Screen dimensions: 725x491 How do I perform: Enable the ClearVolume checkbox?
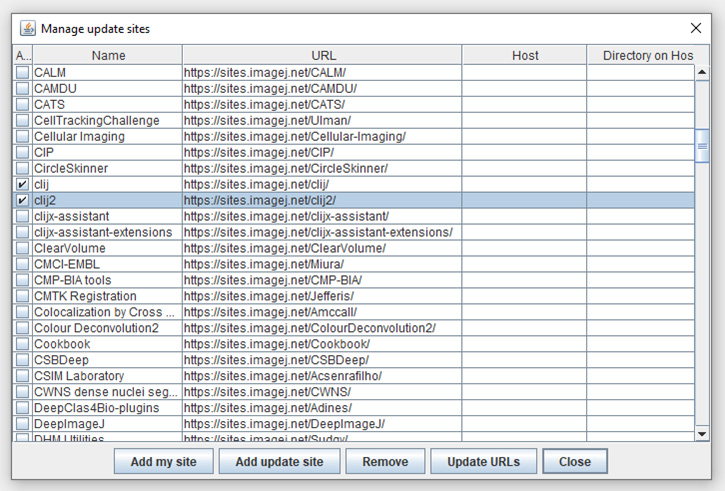pyautogui.click(x=22, y=248)
